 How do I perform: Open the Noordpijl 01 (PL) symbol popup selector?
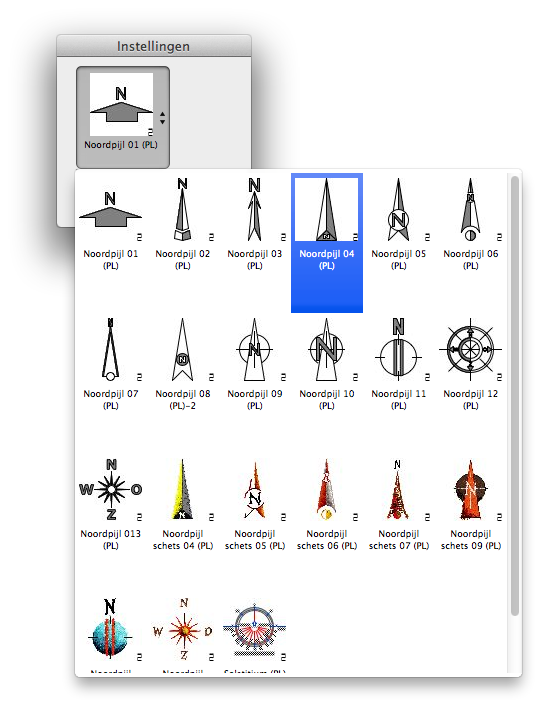(123, 117)
